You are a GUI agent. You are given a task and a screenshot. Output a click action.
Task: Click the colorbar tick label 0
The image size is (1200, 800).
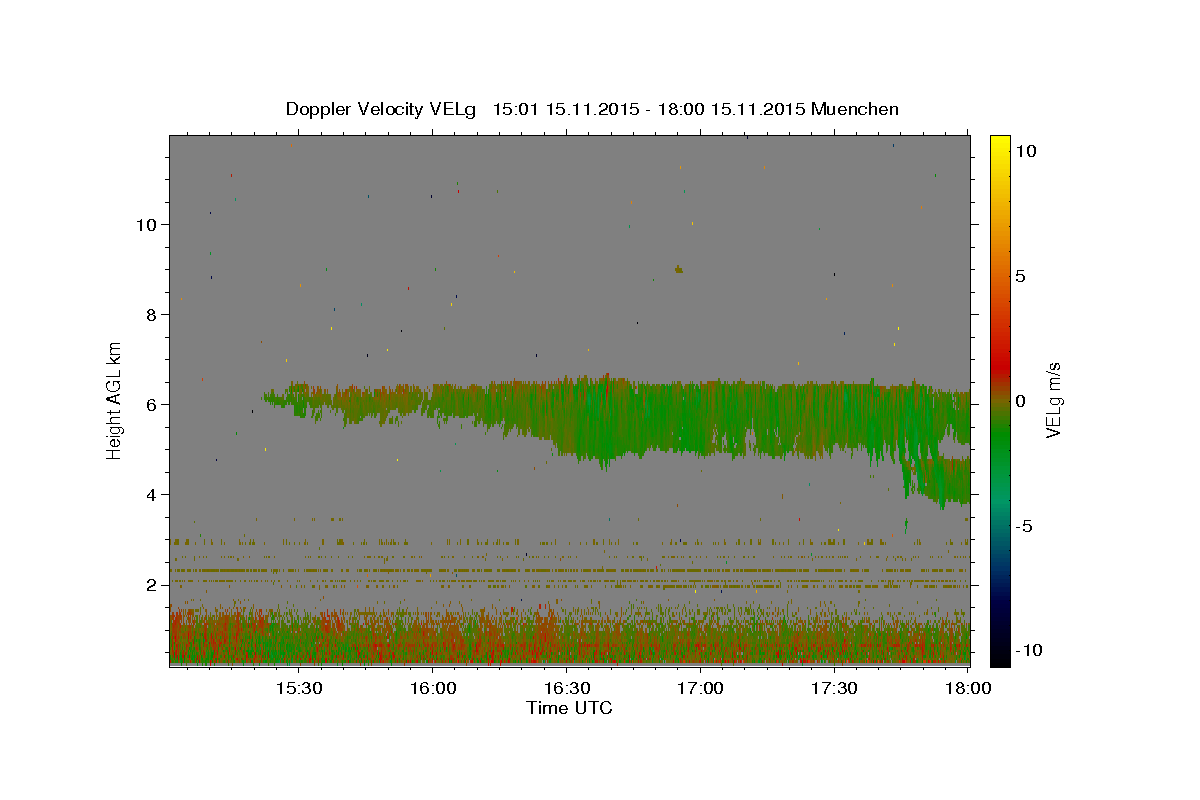pyautogui.click(x=1021, y=401)
